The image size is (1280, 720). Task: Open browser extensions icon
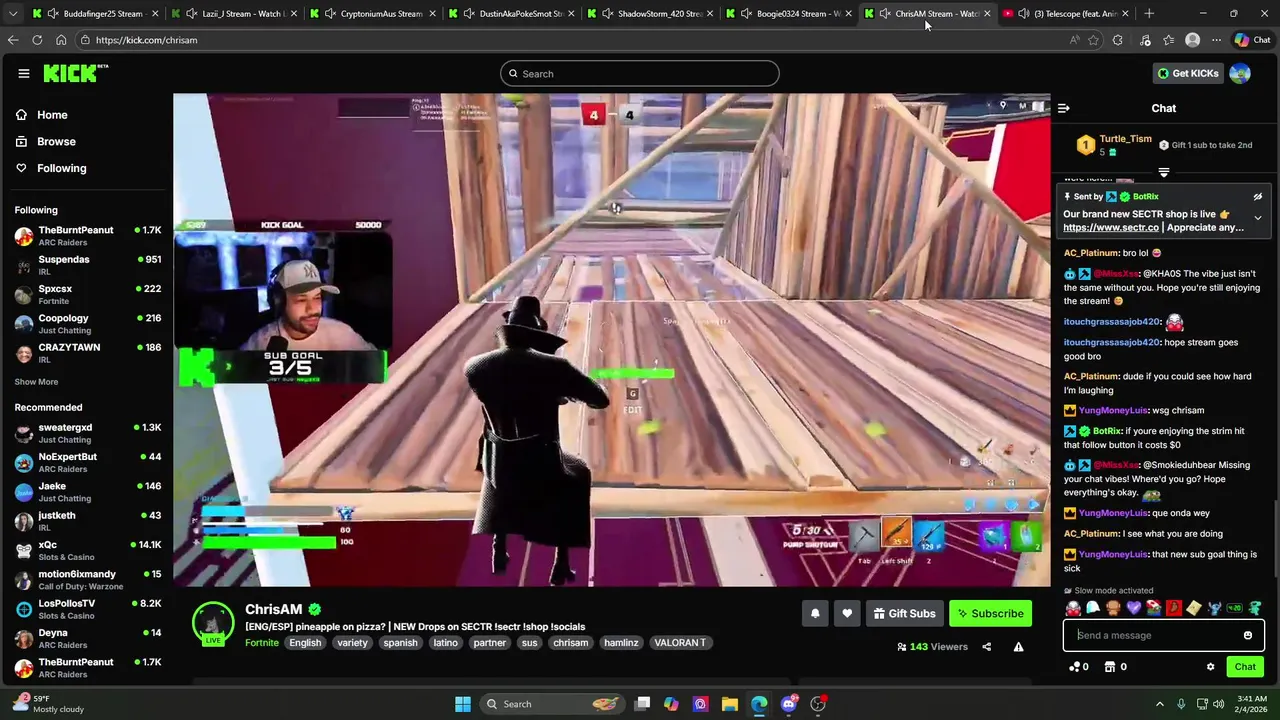[1117, 40]
